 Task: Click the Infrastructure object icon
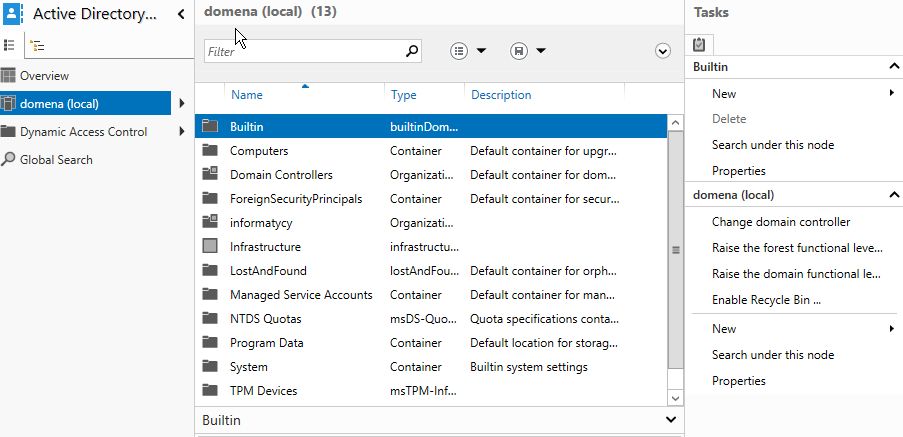pyautogui.click(x=210, y=246)
